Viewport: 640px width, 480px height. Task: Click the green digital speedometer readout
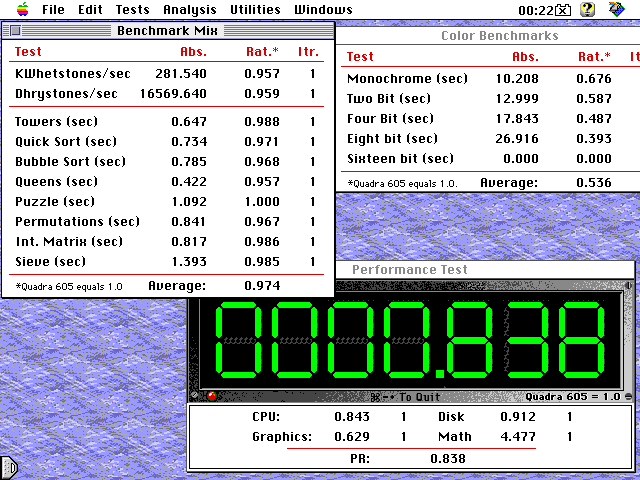pyautogui.click(x=410, y=340)
